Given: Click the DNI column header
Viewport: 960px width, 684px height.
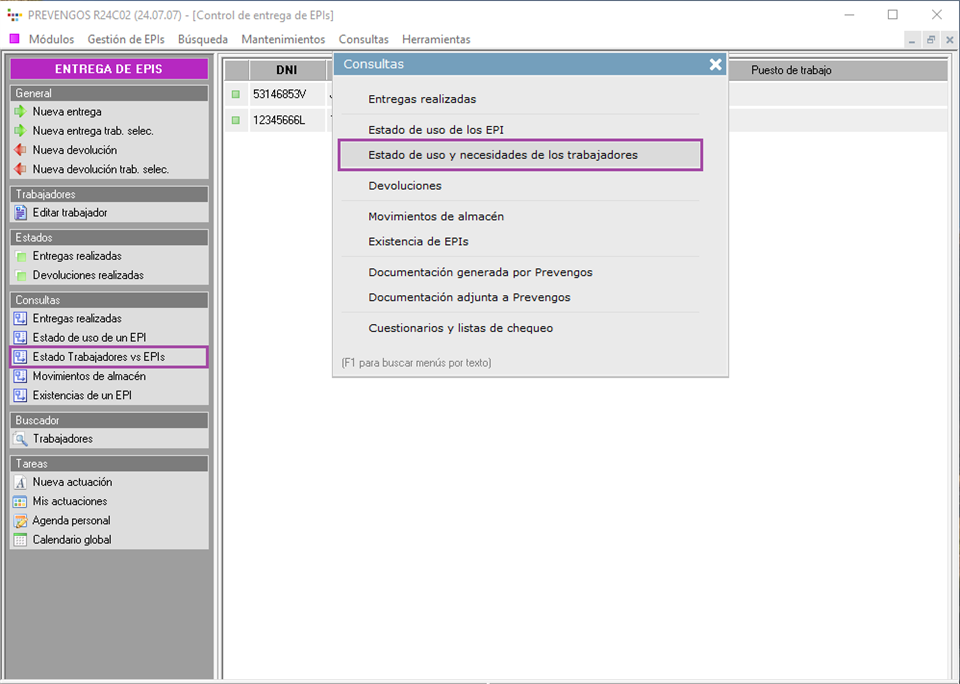Looking at the screenshot, I should click(286, 71).
